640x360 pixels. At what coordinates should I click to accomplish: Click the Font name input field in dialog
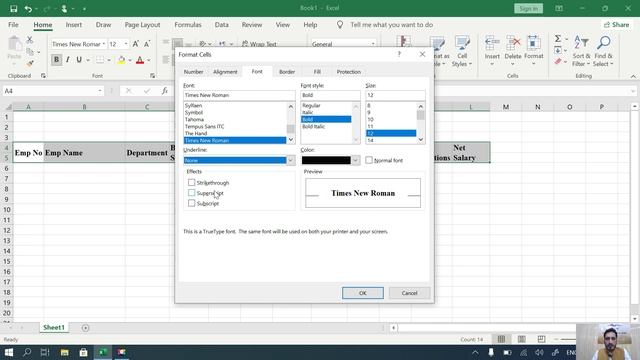239,95
